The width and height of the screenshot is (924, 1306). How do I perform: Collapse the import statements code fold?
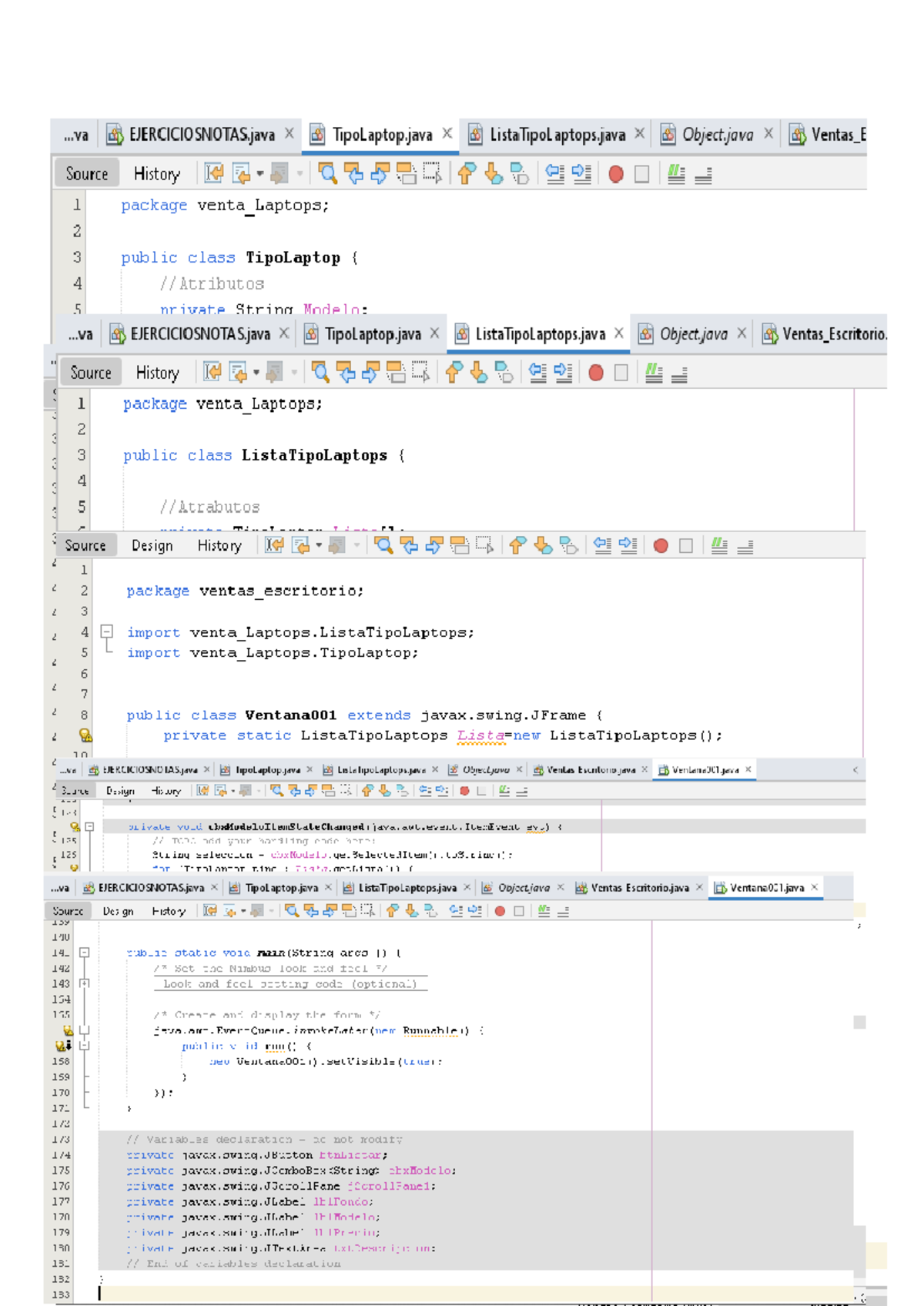(x=107, y=632)
